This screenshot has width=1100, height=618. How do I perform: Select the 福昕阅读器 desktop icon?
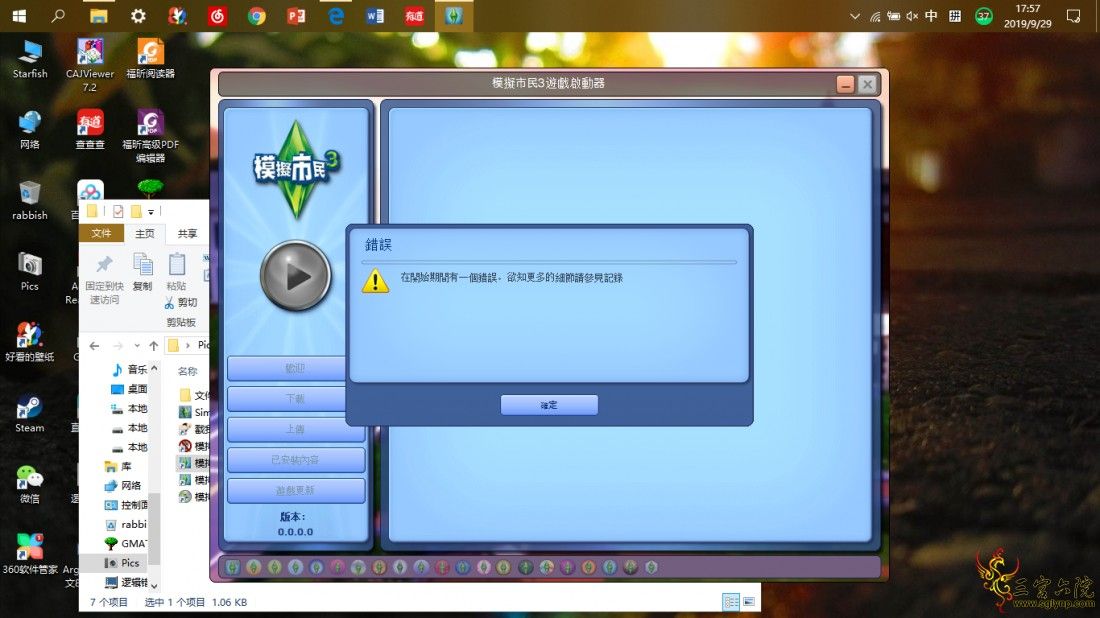[150, 60]
